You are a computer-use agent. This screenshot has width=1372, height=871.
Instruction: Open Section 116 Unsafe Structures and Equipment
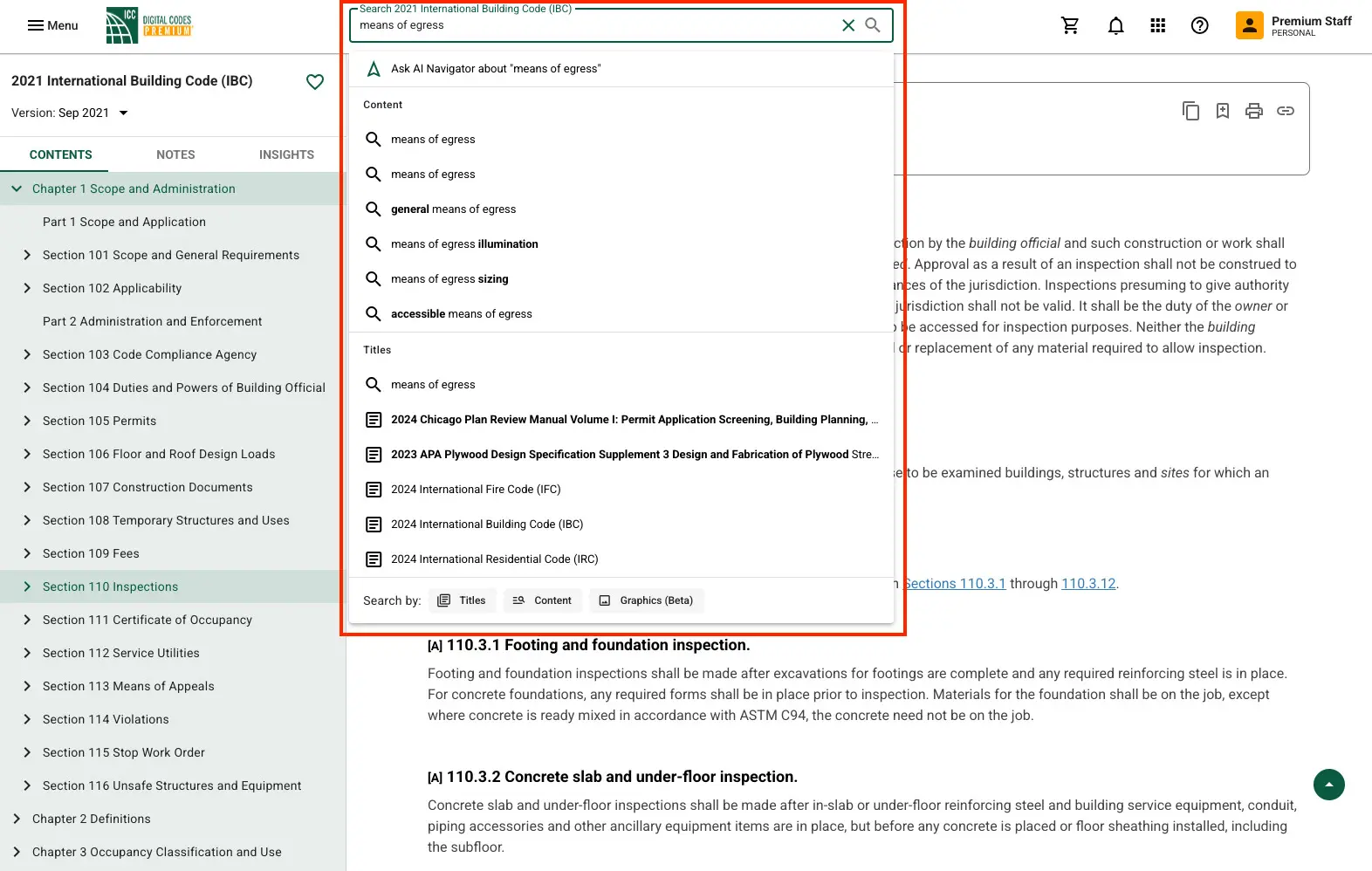(x=172, y=785)
